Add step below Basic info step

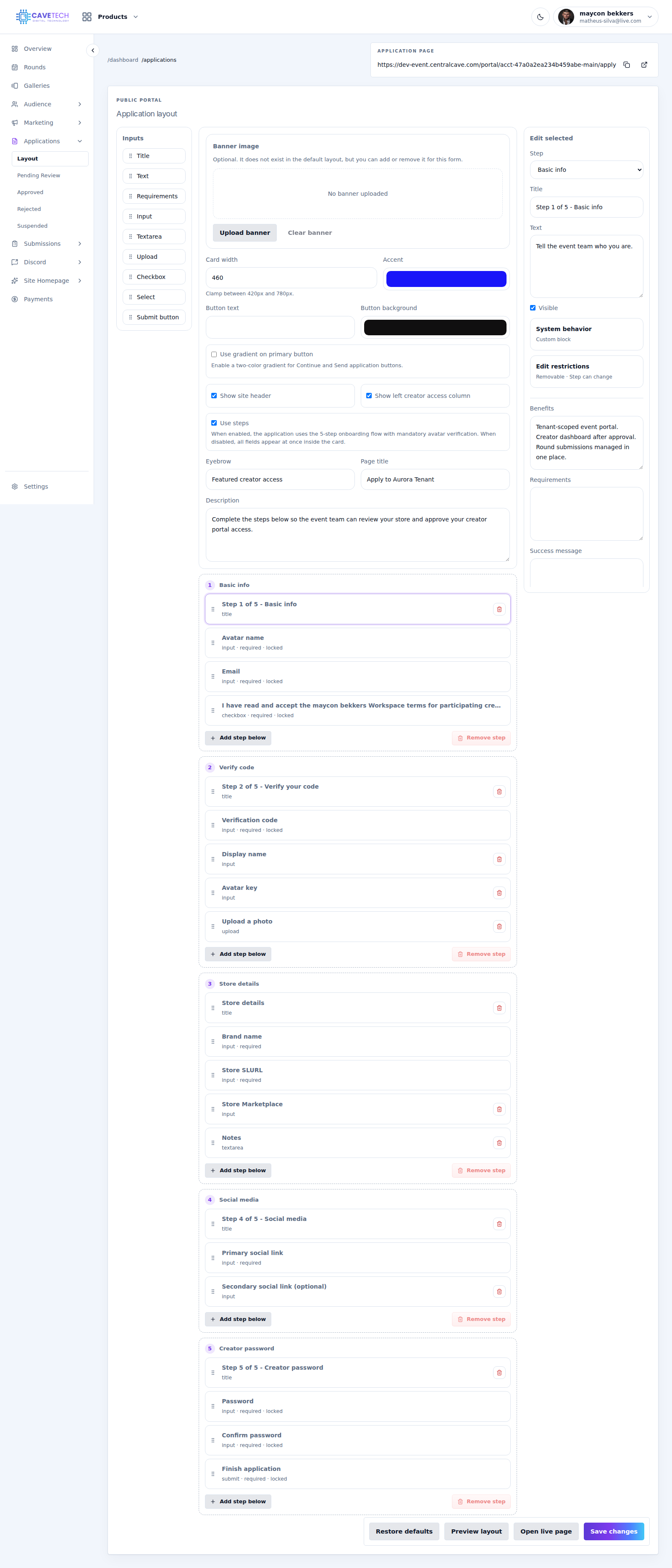238,738
